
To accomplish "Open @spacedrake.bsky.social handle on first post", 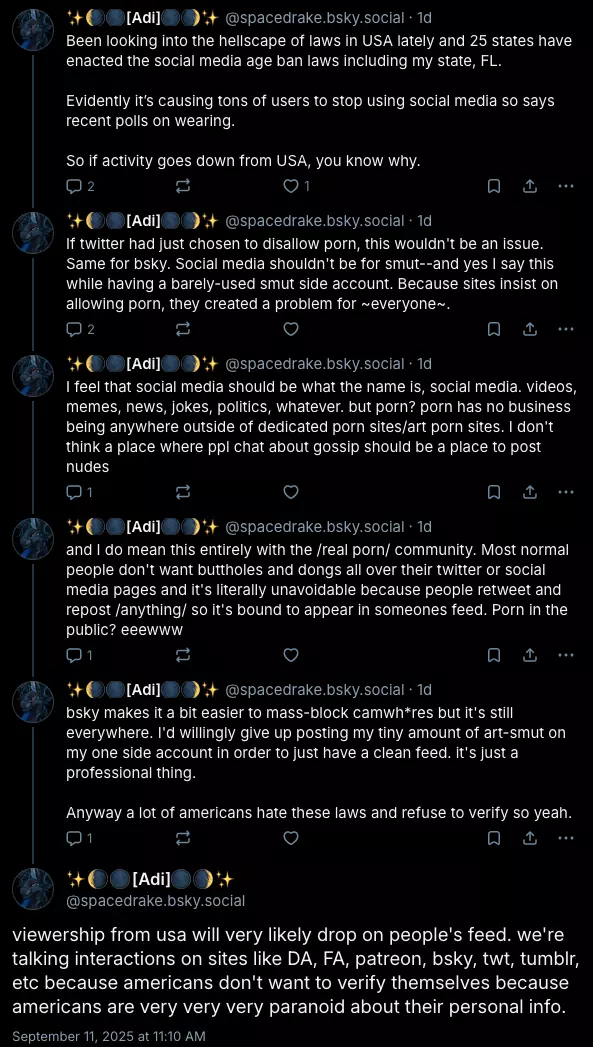I will tap(315, 17).
